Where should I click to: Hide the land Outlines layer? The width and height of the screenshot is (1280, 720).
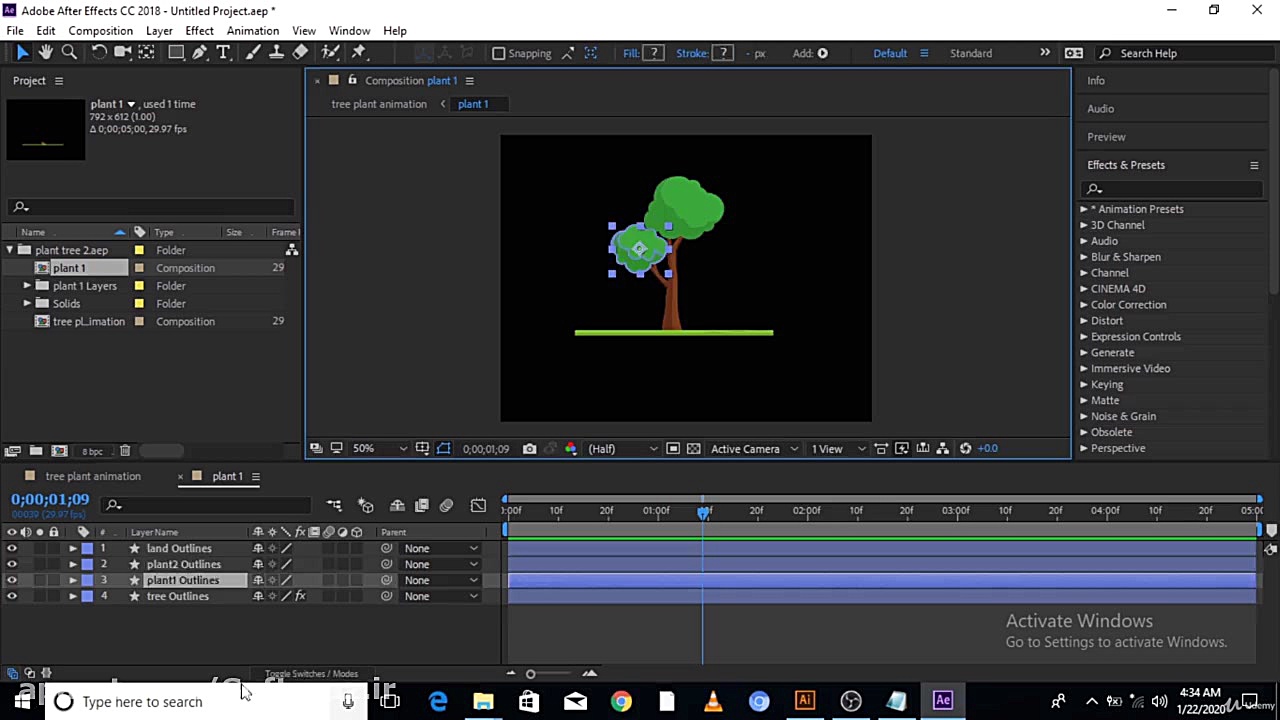[12, 548]
